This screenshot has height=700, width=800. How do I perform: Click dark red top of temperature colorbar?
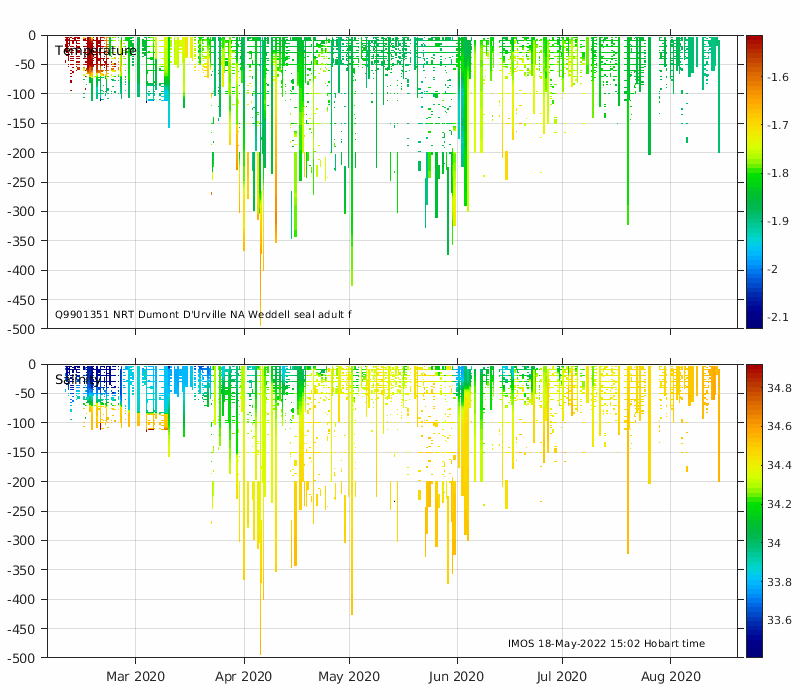(754, 40)
